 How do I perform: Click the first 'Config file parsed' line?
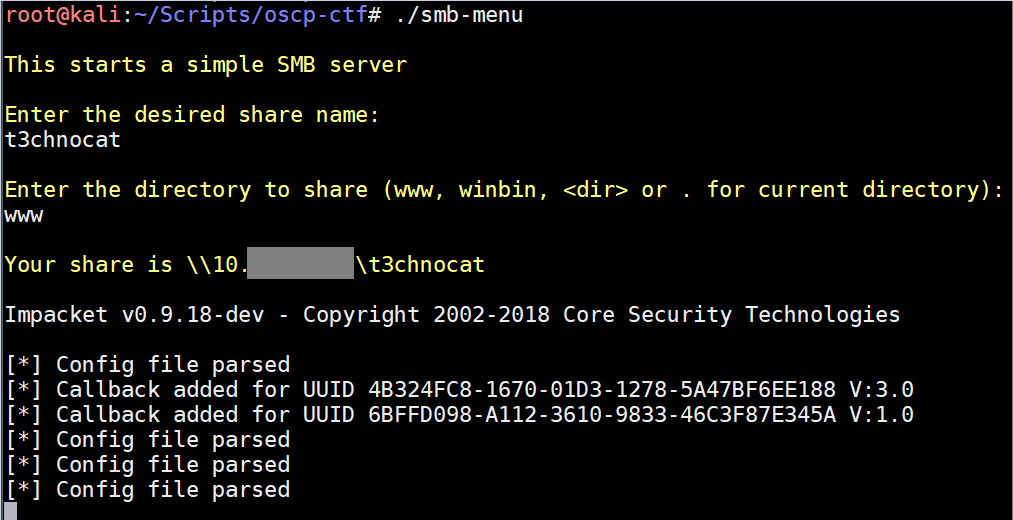click(x=148, y=365)
